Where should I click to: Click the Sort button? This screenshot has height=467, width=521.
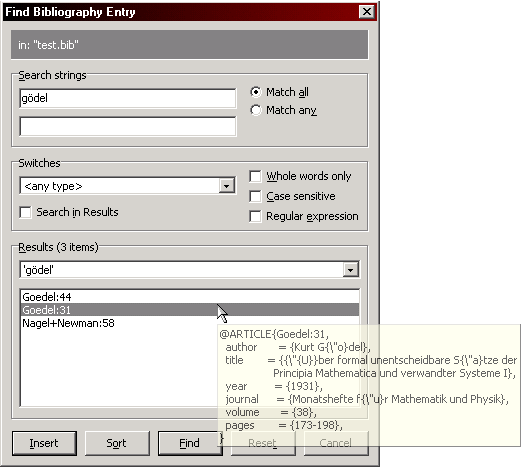(117, 443)
